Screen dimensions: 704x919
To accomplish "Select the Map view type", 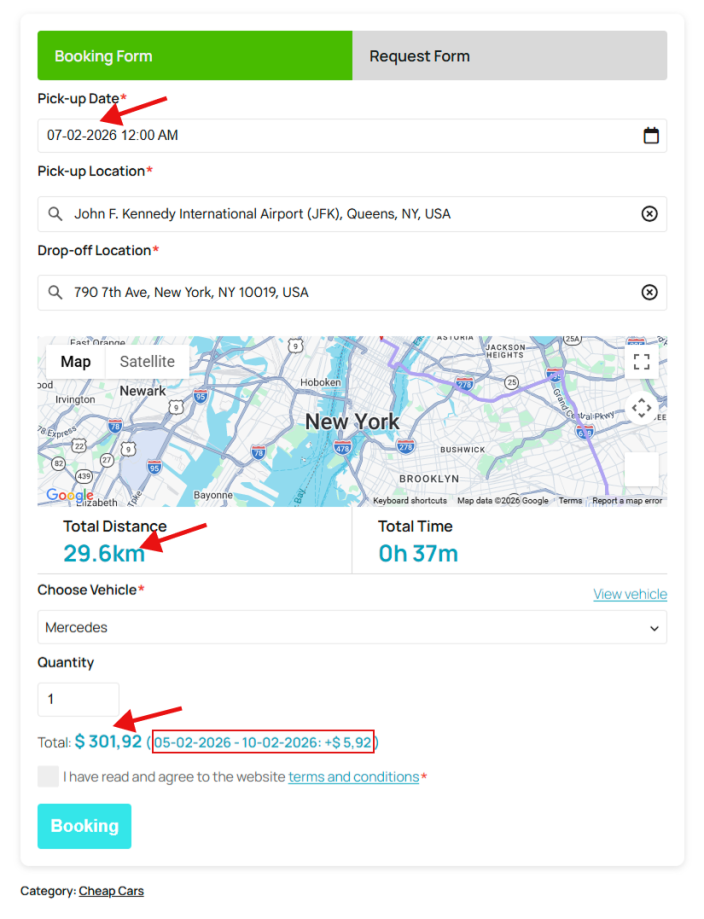I will [x=76, y=362].
